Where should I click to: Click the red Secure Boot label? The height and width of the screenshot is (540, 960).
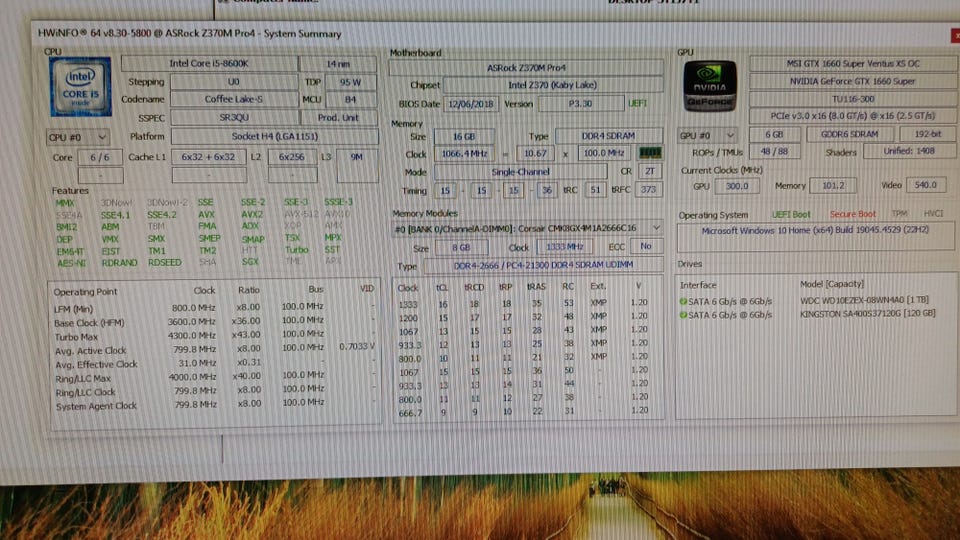point(852,214)
